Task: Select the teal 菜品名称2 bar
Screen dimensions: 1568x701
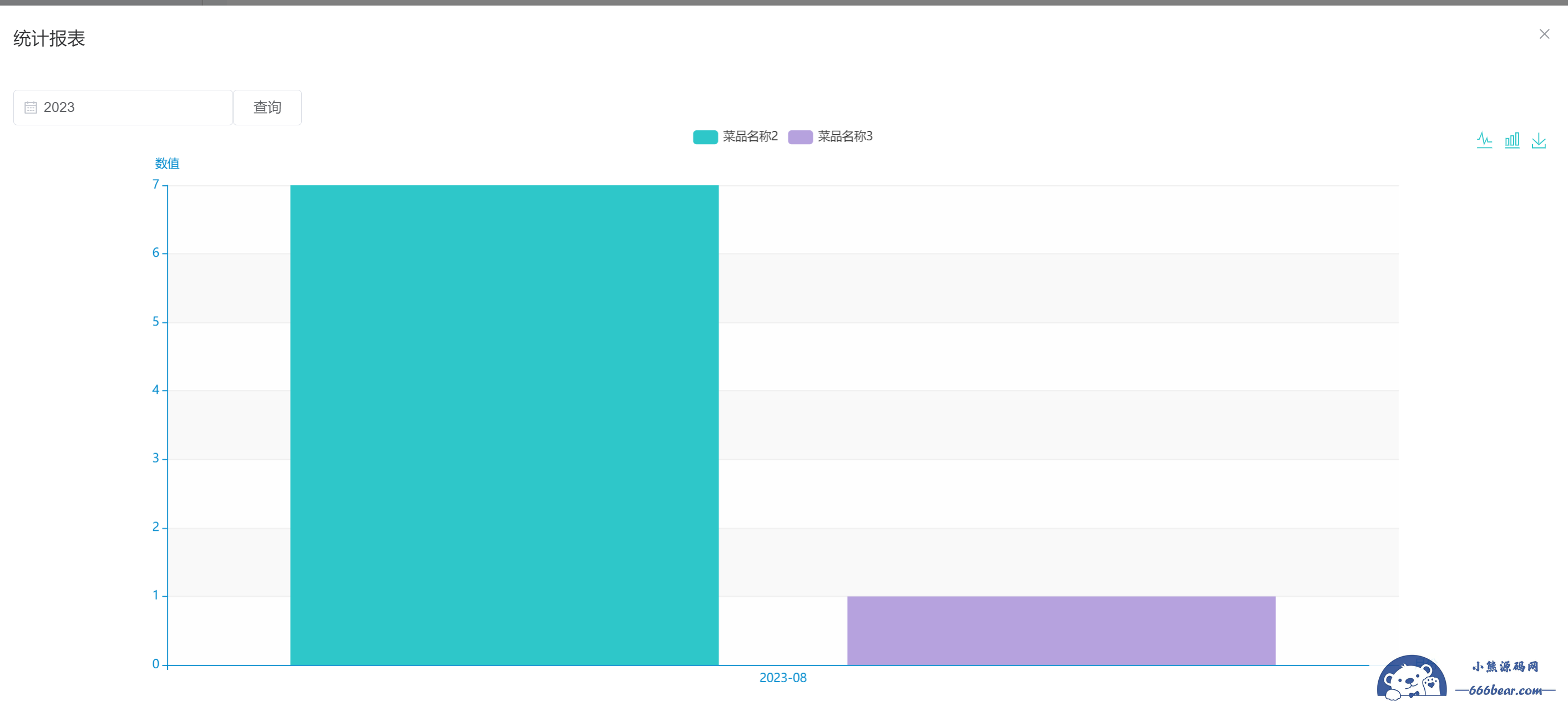Action: tap(504, 425)
